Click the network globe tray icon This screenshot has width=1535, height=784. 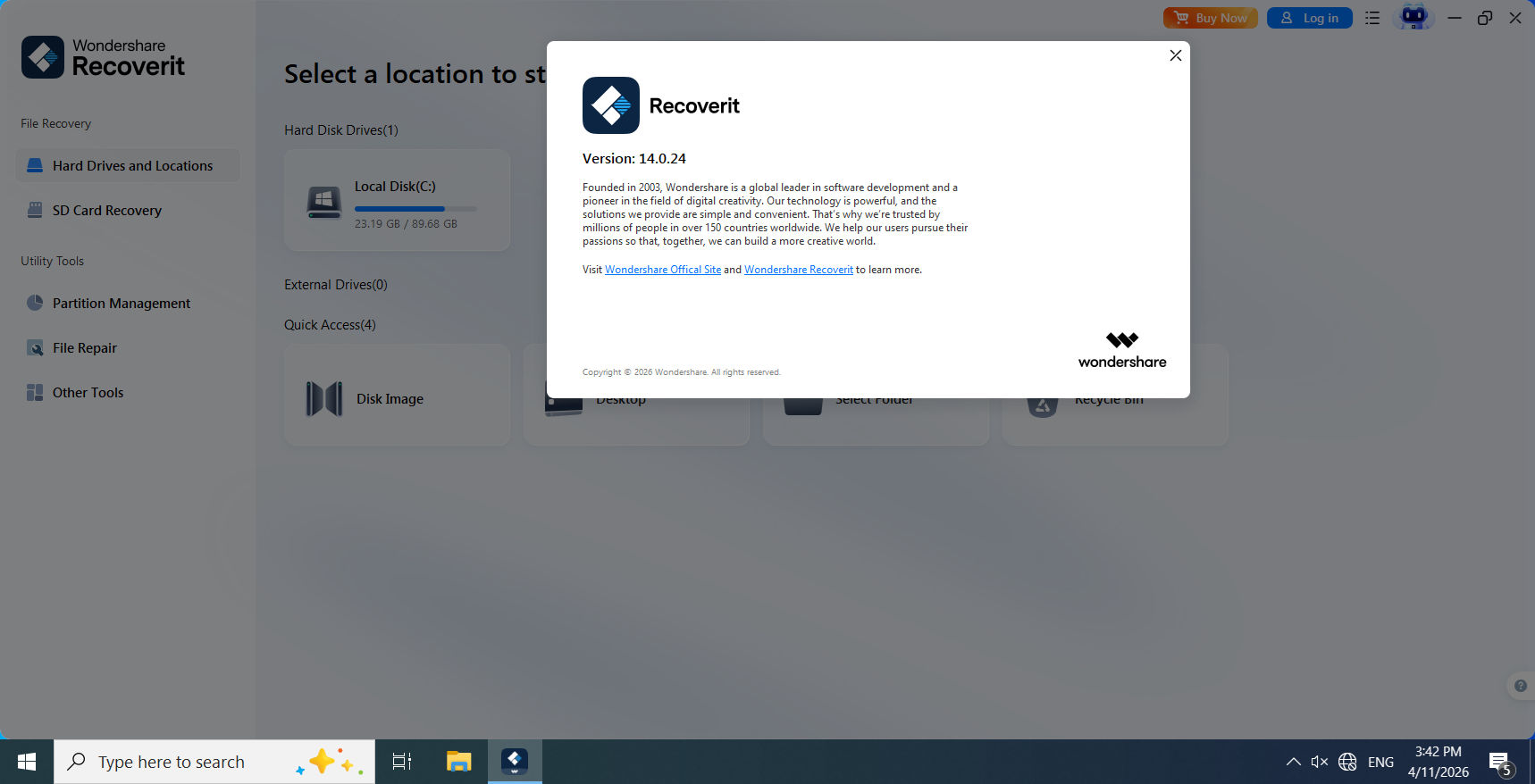1347,762
